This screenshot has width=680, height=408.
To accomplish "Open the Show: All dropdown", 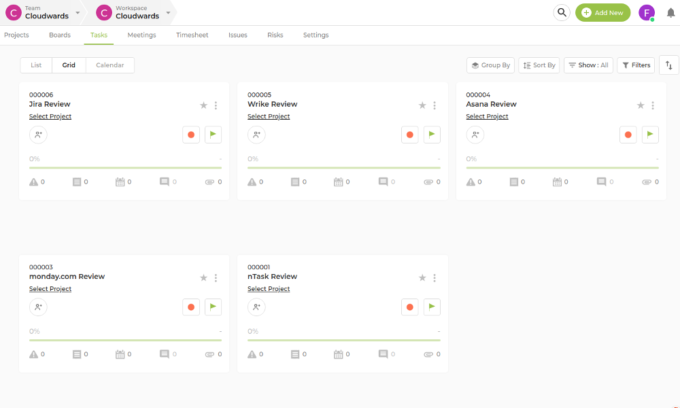I will (588, 65).
